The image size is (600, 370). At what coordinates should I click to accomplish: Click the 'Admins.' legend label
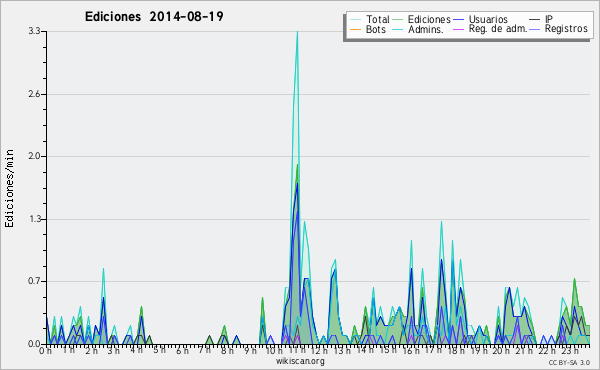[426, 29]
